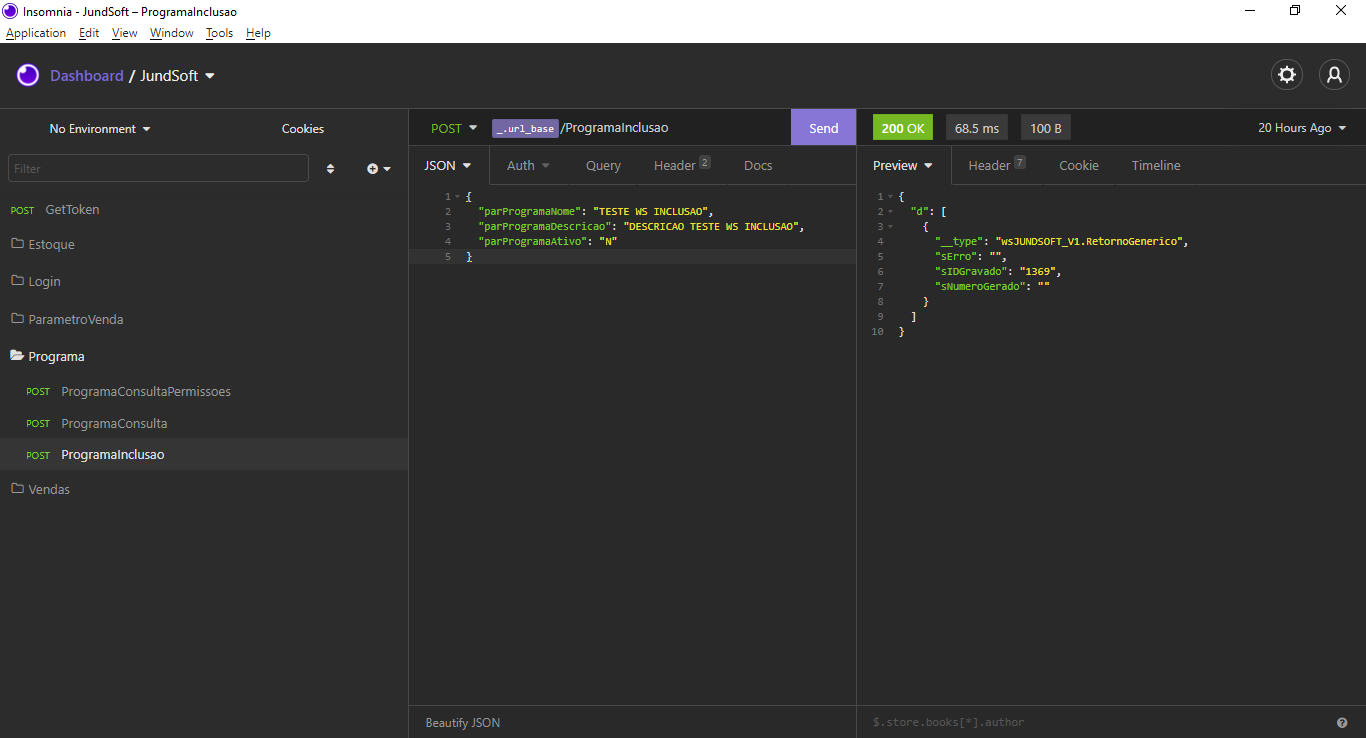Viewport: 1366px width, 738px height.
Task: Open the user account icon
Action: pos(1335,75)
